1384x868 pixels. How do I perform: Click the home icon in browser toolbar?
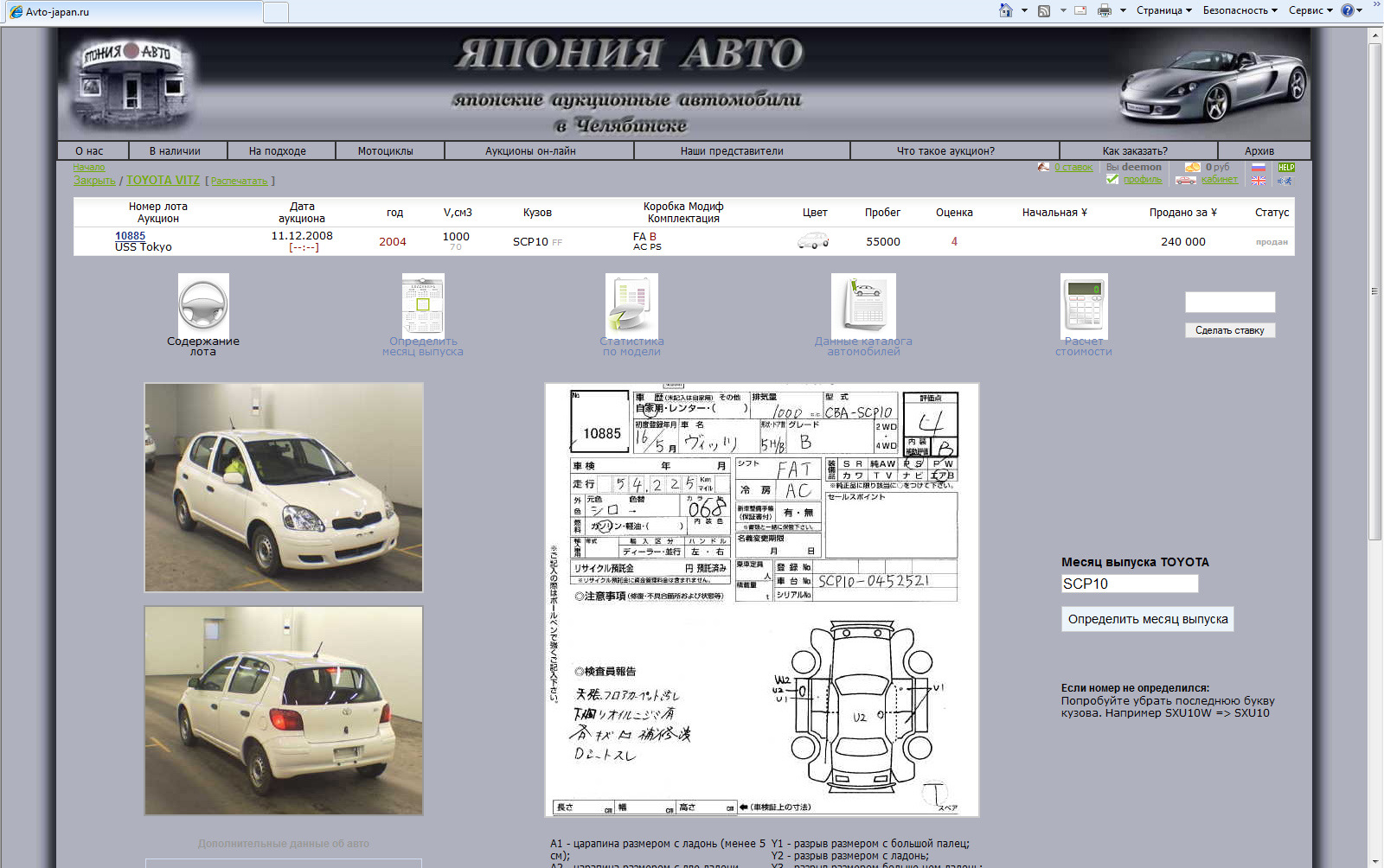coord(1006,10)
